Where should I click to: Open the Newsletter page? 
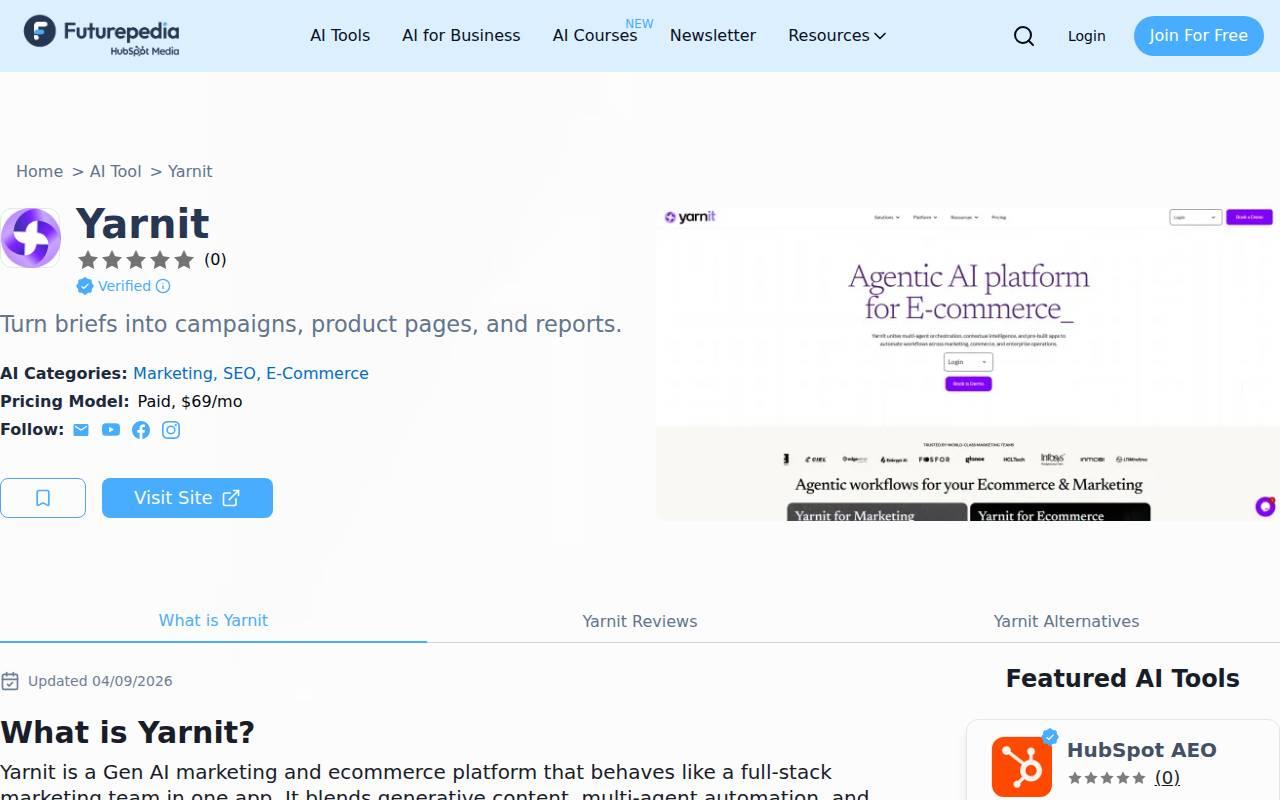(713, 36)
